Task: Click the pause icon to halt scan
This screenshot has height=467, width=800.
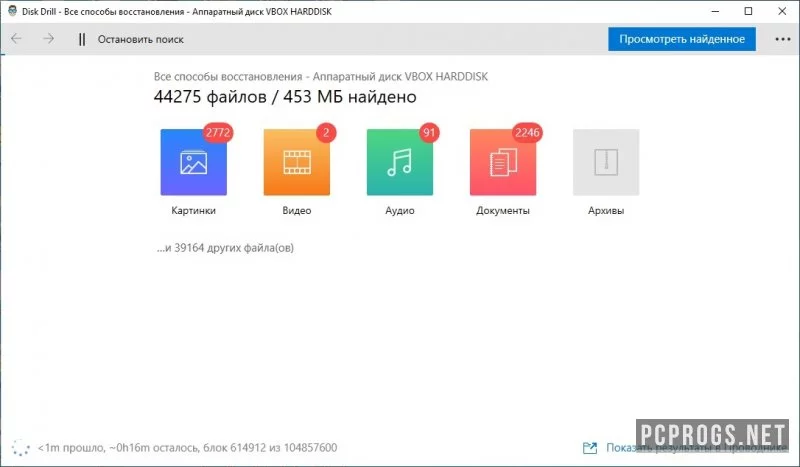Action: point(82,39)
